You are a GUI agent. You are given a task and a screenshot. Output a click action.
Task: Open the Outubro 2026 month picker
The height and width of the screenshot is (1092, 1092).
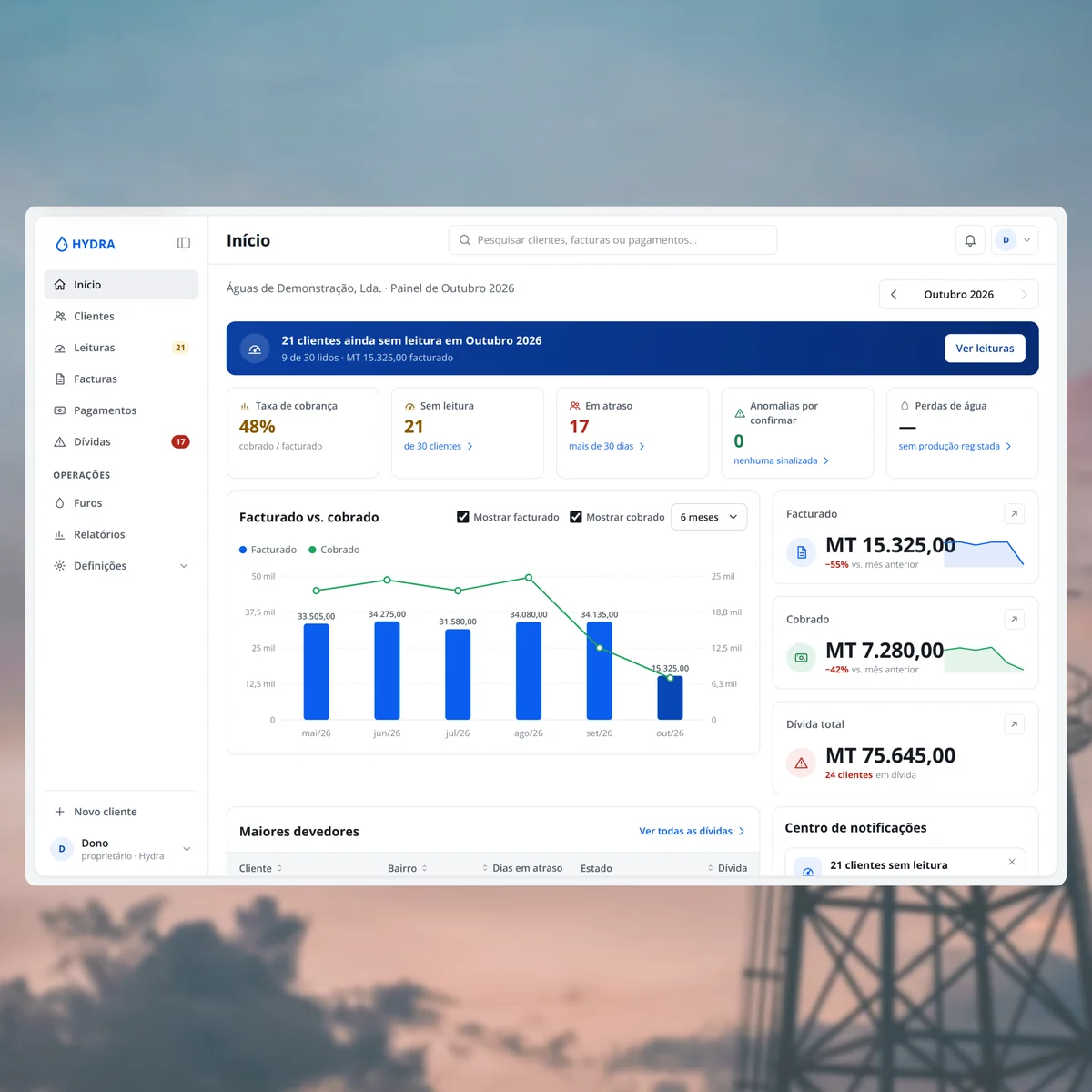(x=958, y=295)
